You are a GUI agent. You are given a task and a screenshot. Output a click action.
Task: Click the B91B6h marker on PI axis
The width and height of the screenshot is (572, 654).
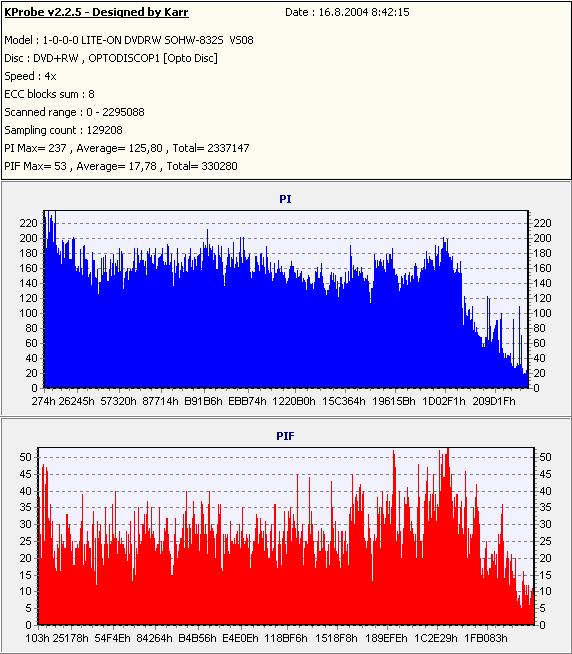203,401
